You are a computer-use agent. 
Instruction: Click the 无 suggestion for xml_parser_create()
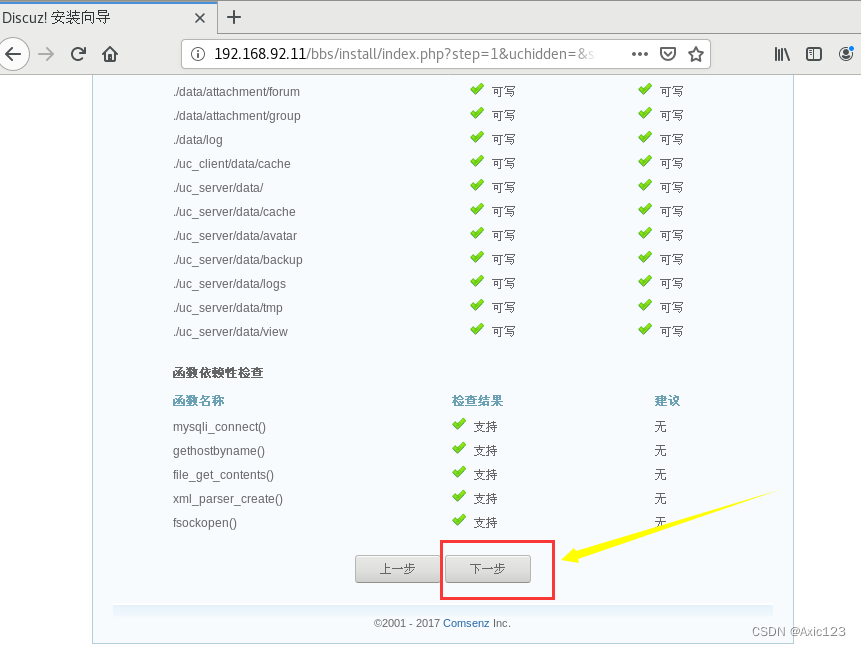pyautogui.click(x=660, y=499)
